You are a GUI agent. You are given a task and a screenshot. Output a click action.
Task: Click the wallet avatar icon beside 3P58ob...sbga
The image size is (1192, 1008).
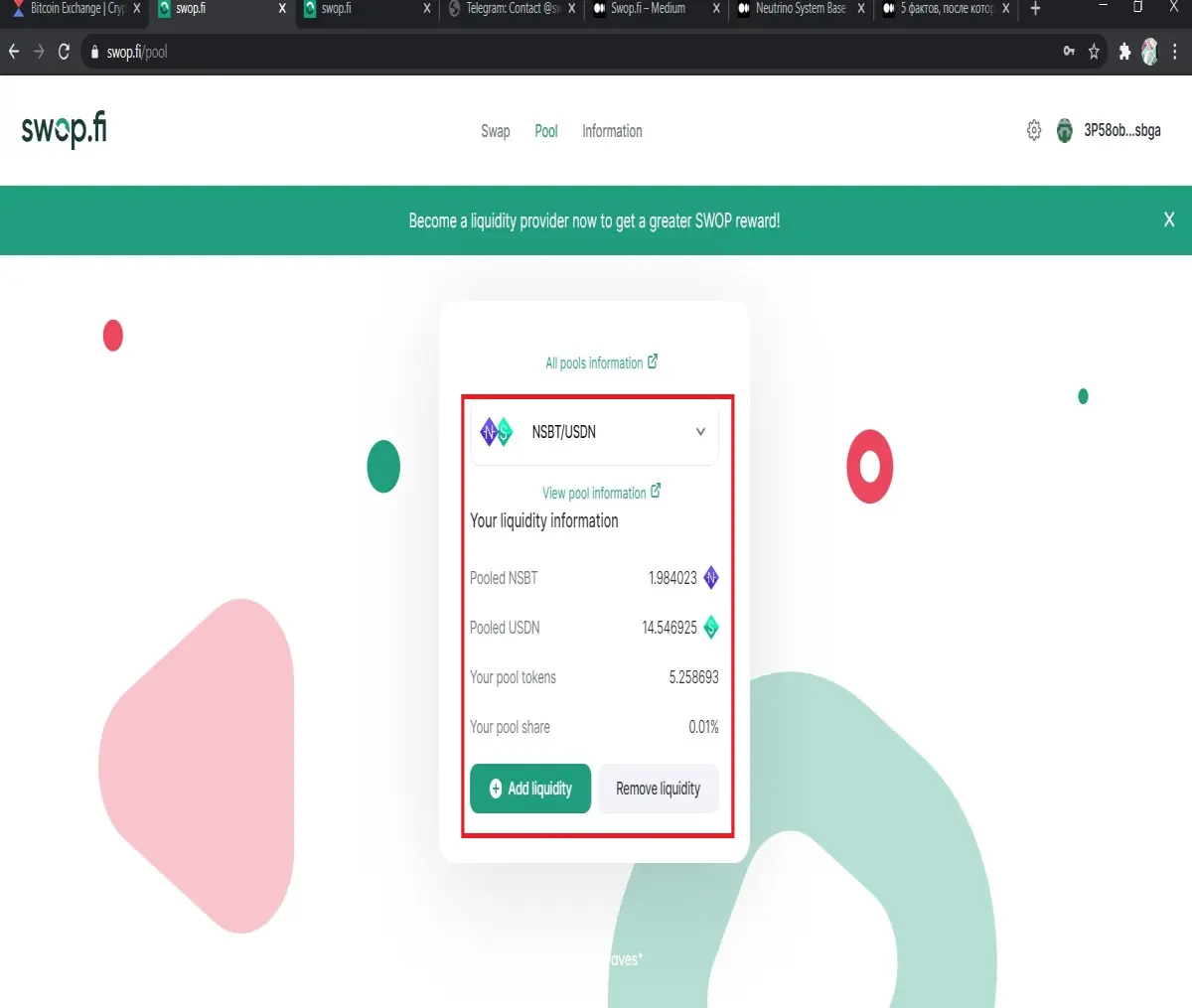pos(1064,130)
